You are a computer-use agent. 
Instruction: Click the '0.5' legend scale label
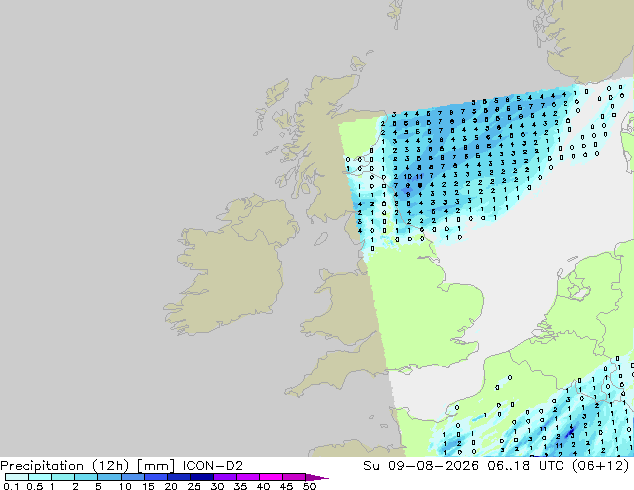pyautogui.click(x=34, y=486)
